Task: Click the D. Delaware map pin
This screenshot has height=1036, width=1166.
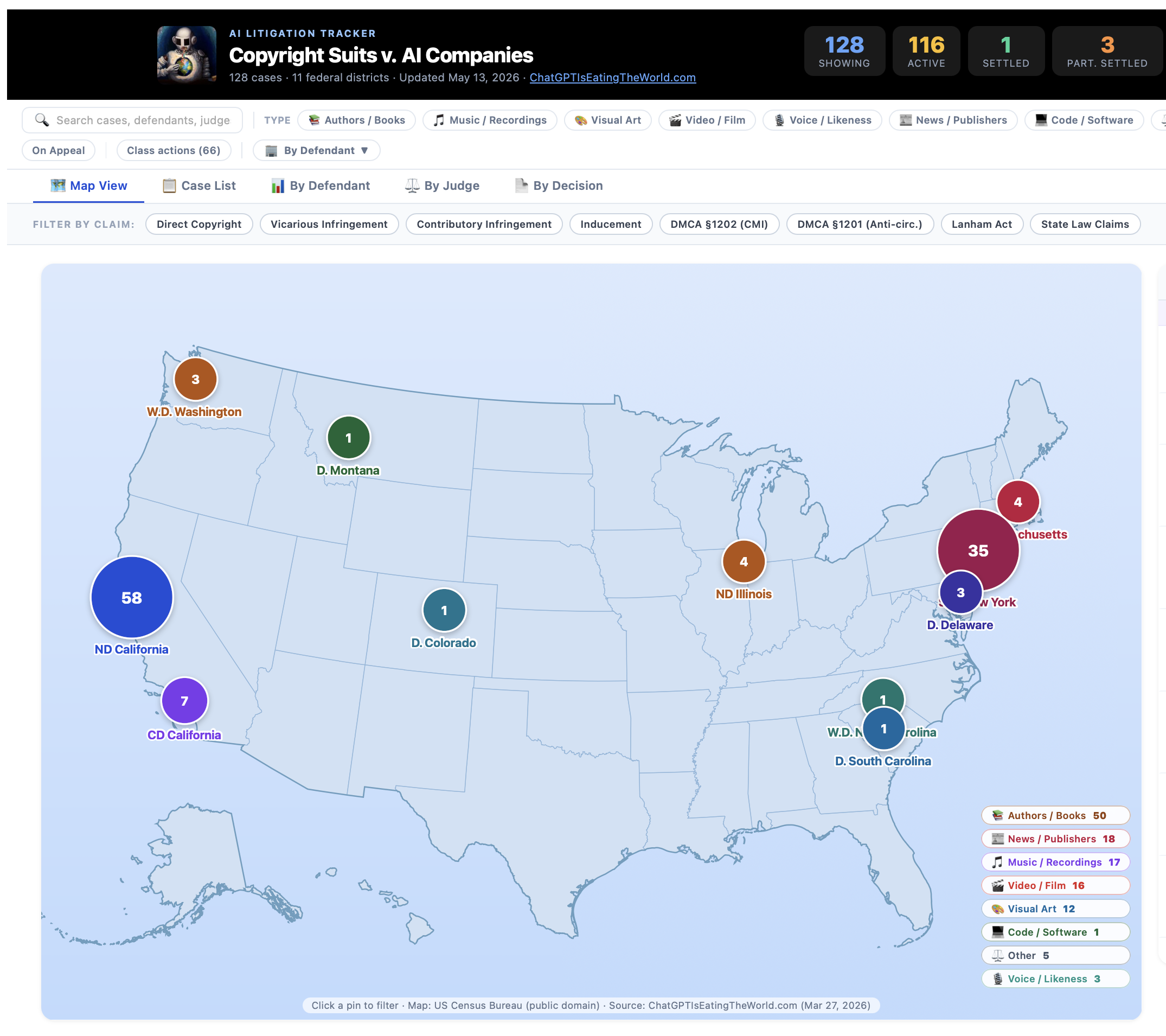Action: [x=960, y=592]
